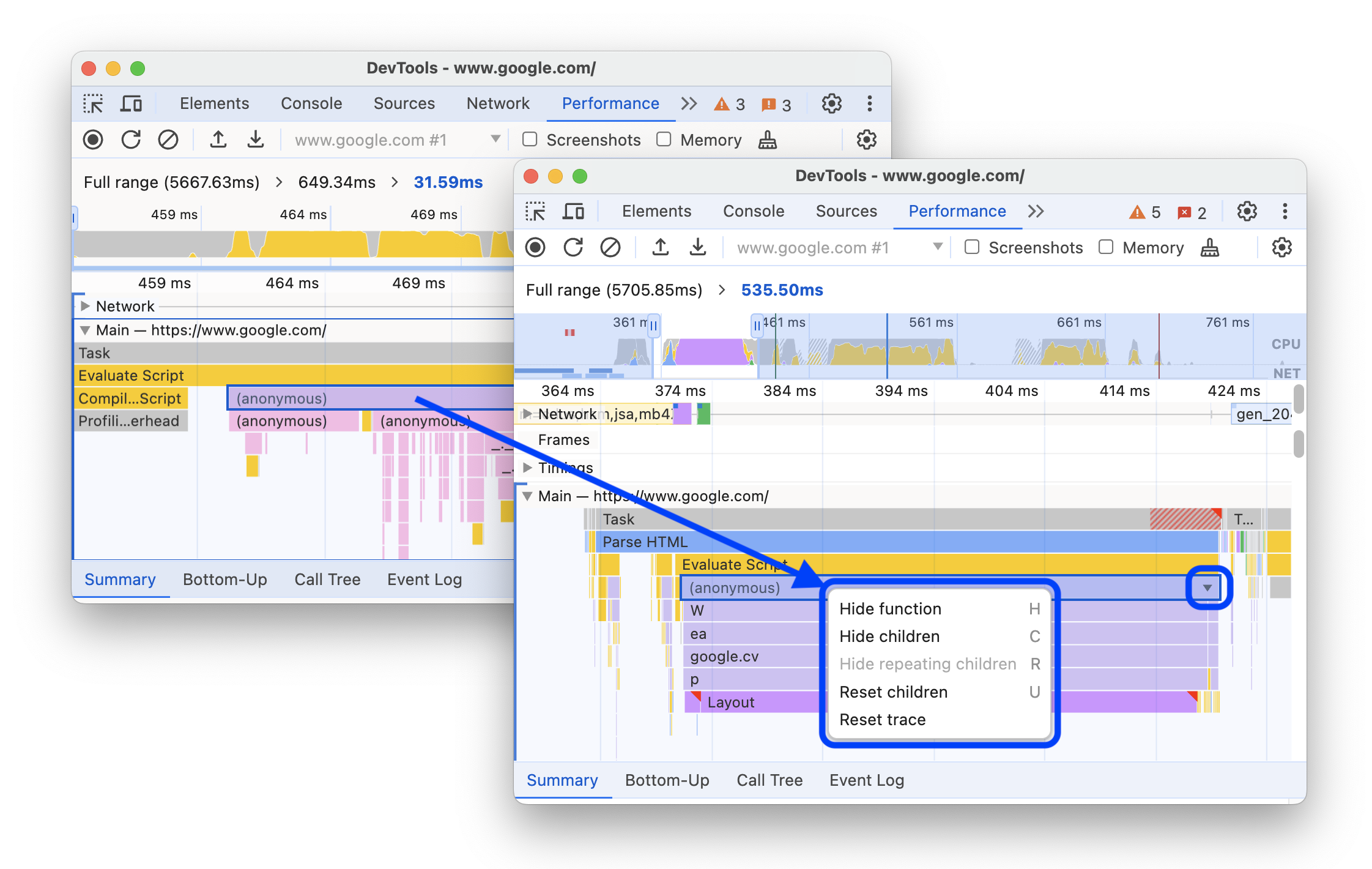Click the DevTools settings gear icon
The image size is (1372, 869).
(1247, 211)
